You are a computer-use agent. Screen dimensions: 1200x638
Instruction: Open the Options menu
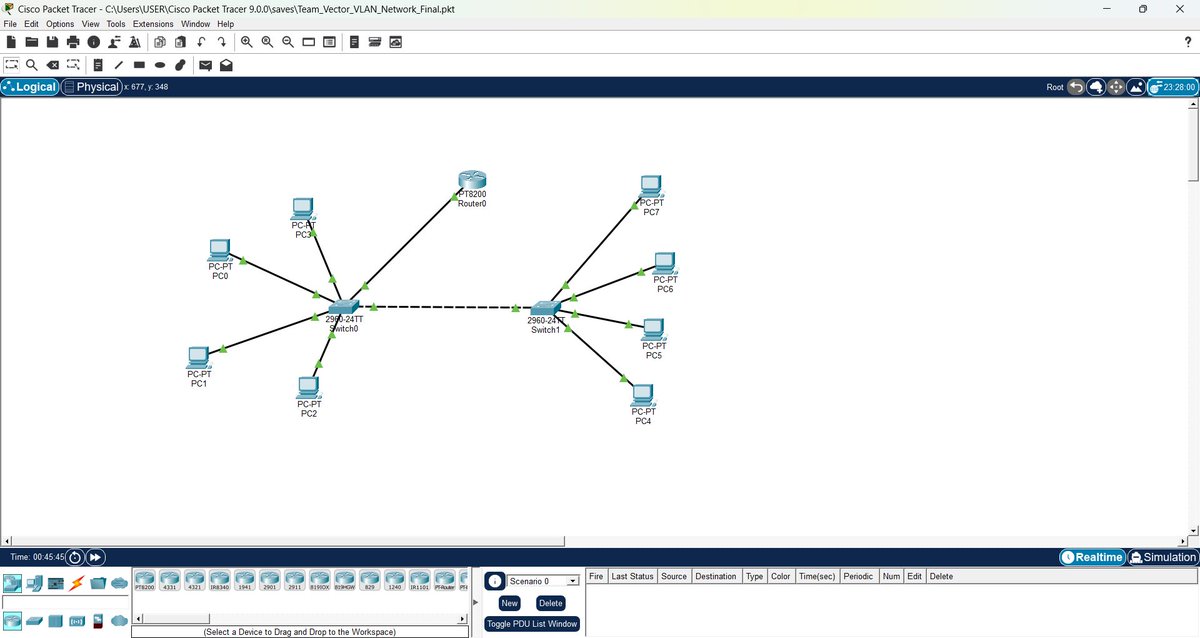point(60,23)
